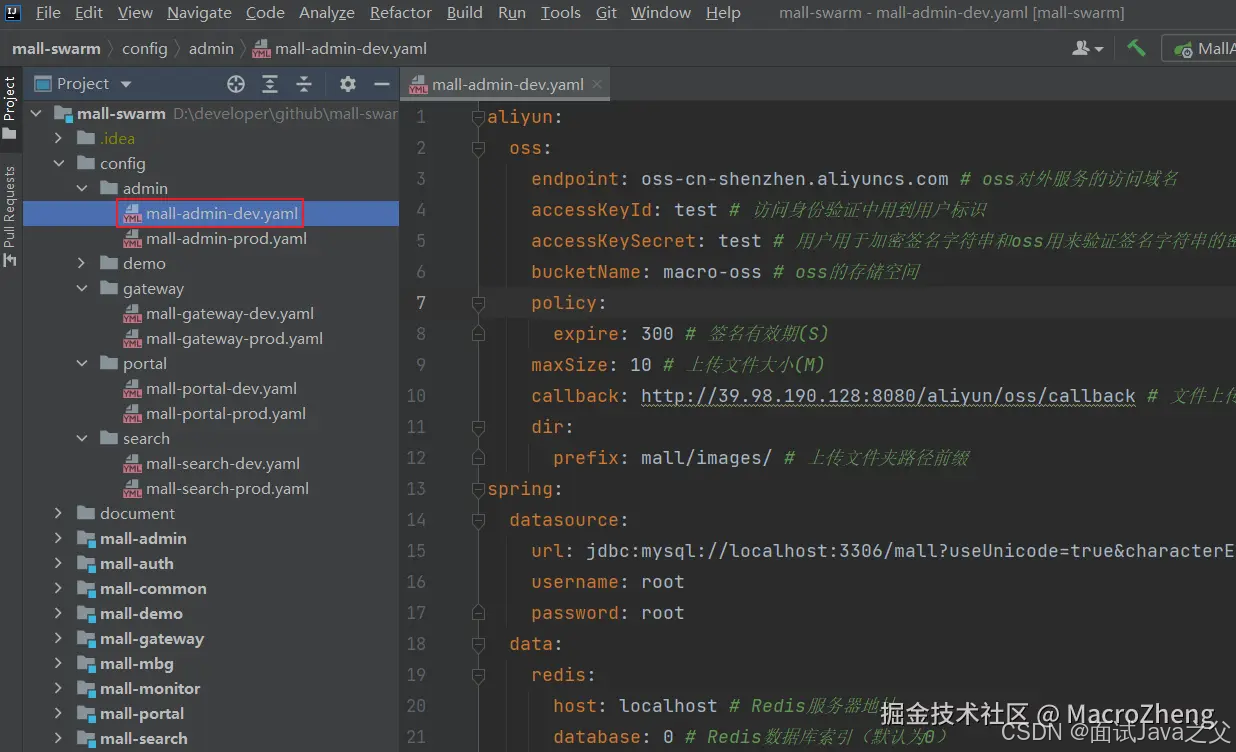Image resolution: width=1236 pixels, height=752 pixels.
Task: Open the Project tool window tab
Action: click(10, 108)
